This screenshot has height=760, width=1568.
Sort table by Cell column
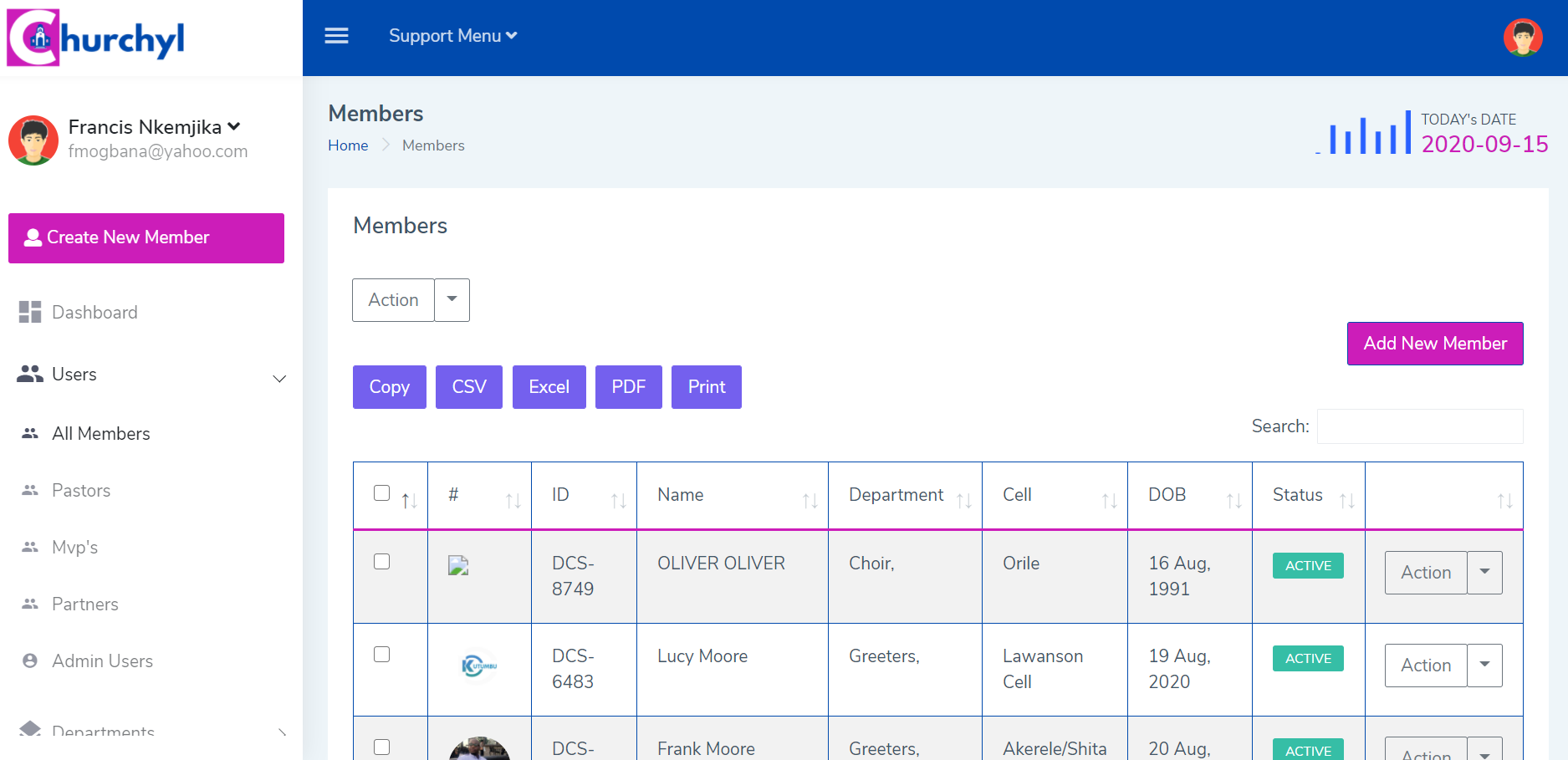pyautogui.click(x=1109, y=501)
